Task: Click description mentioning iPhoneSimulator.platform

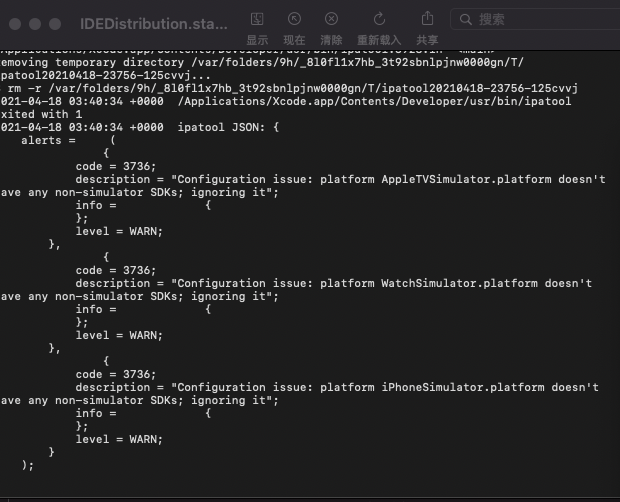Action: pyautogui.click(x=337, y=387)
